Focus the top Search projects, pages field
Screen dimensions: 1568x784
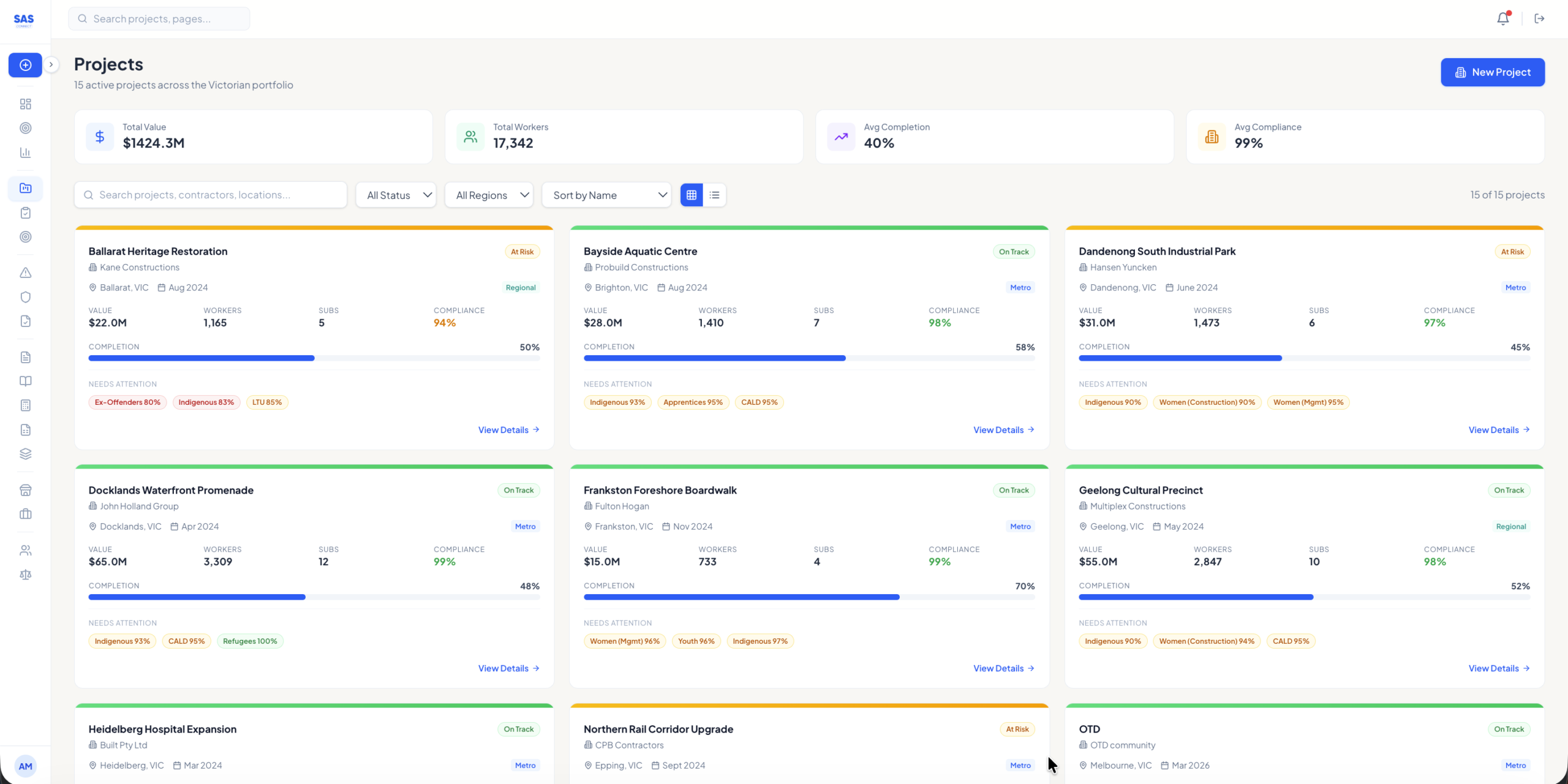(159, 19)
